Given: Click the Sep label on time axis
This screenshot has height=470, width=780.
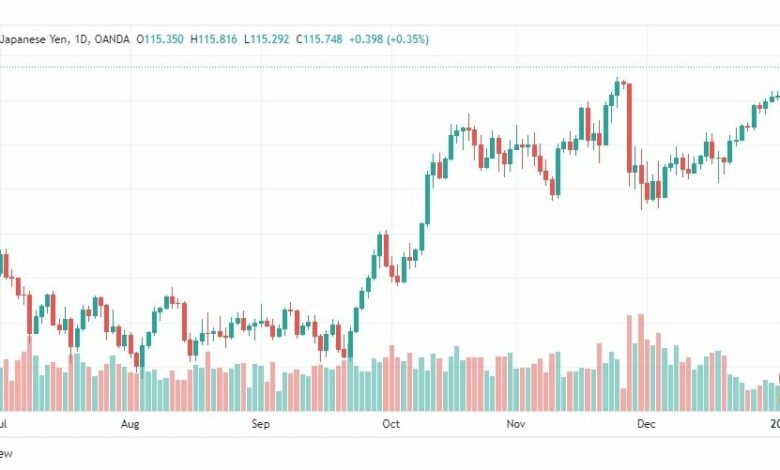Looking at the screenshot, I should coord(261,424).
